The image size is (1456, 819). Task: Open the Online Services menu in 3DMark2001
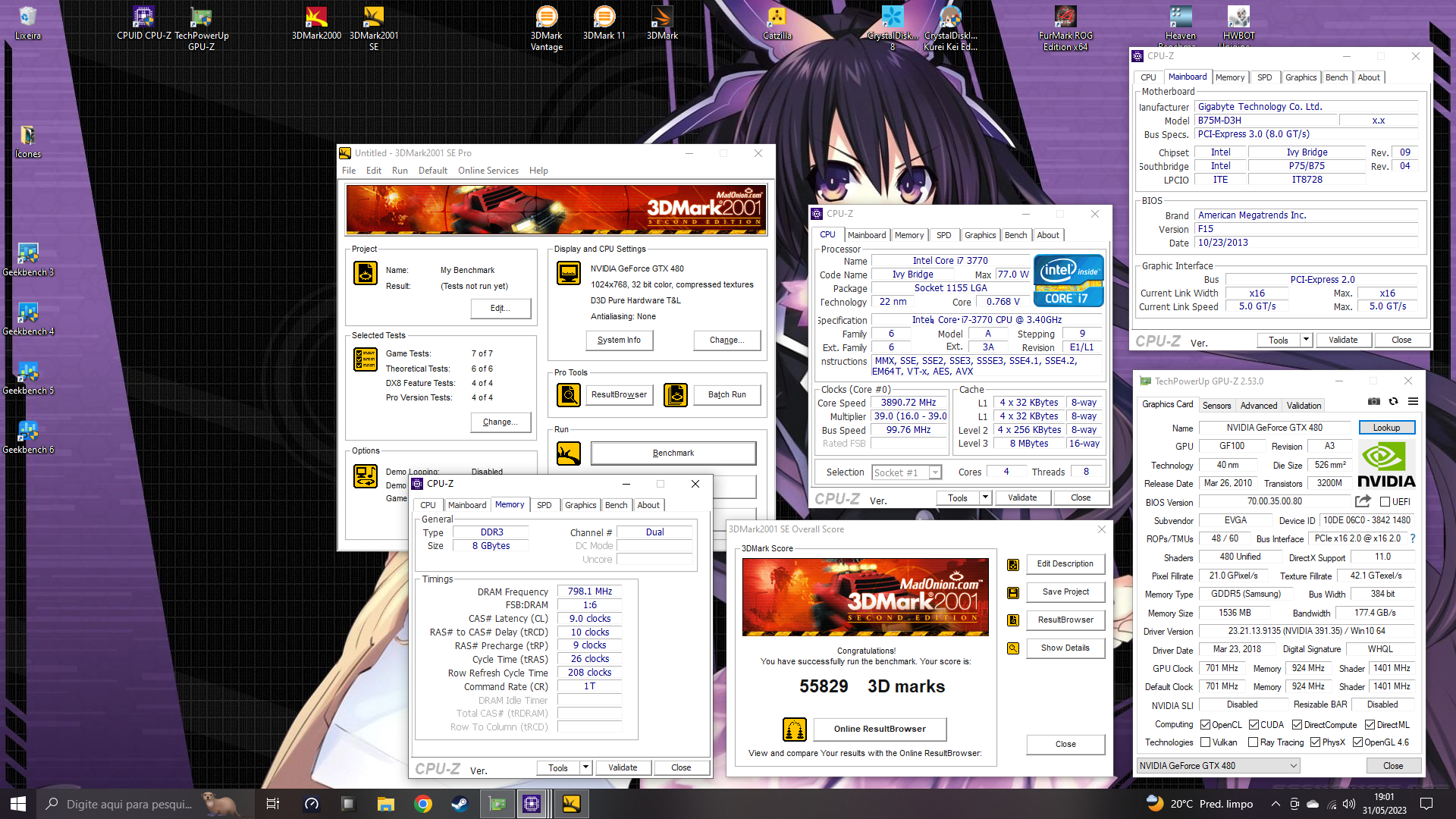tap(488, 171)
